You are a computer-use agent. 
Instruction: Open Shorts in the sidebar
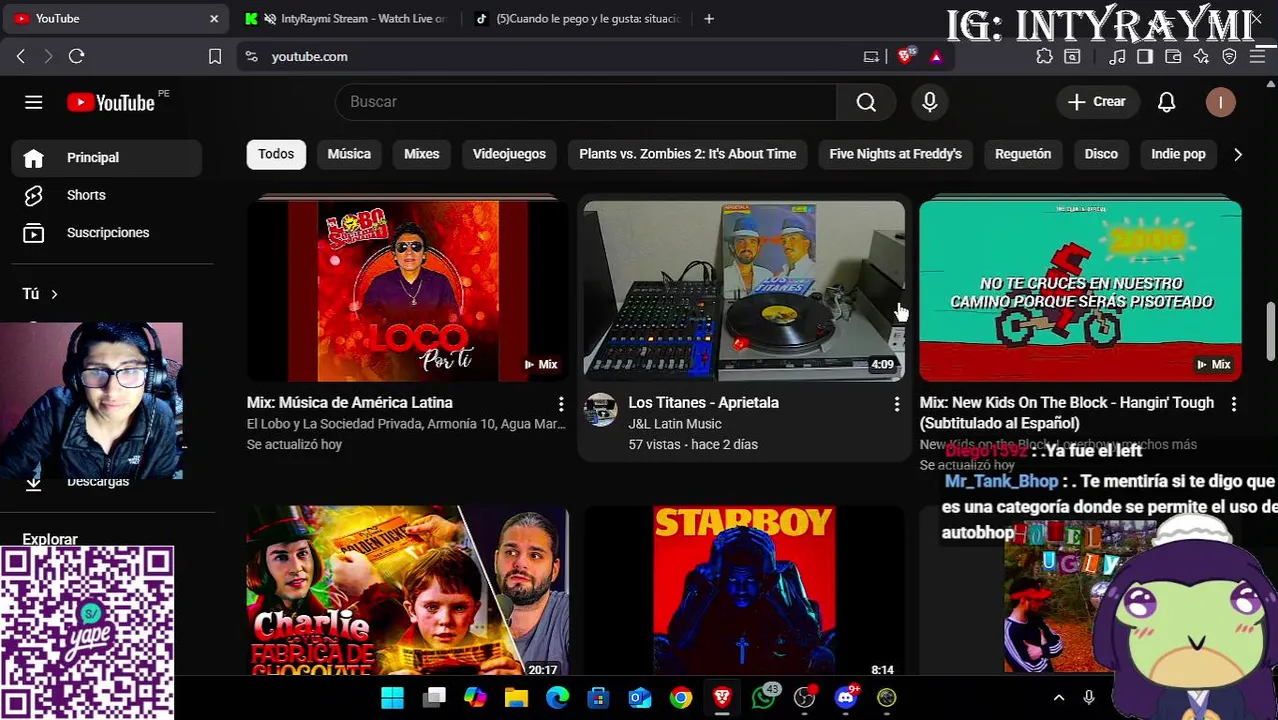click(x=107, y=195)
